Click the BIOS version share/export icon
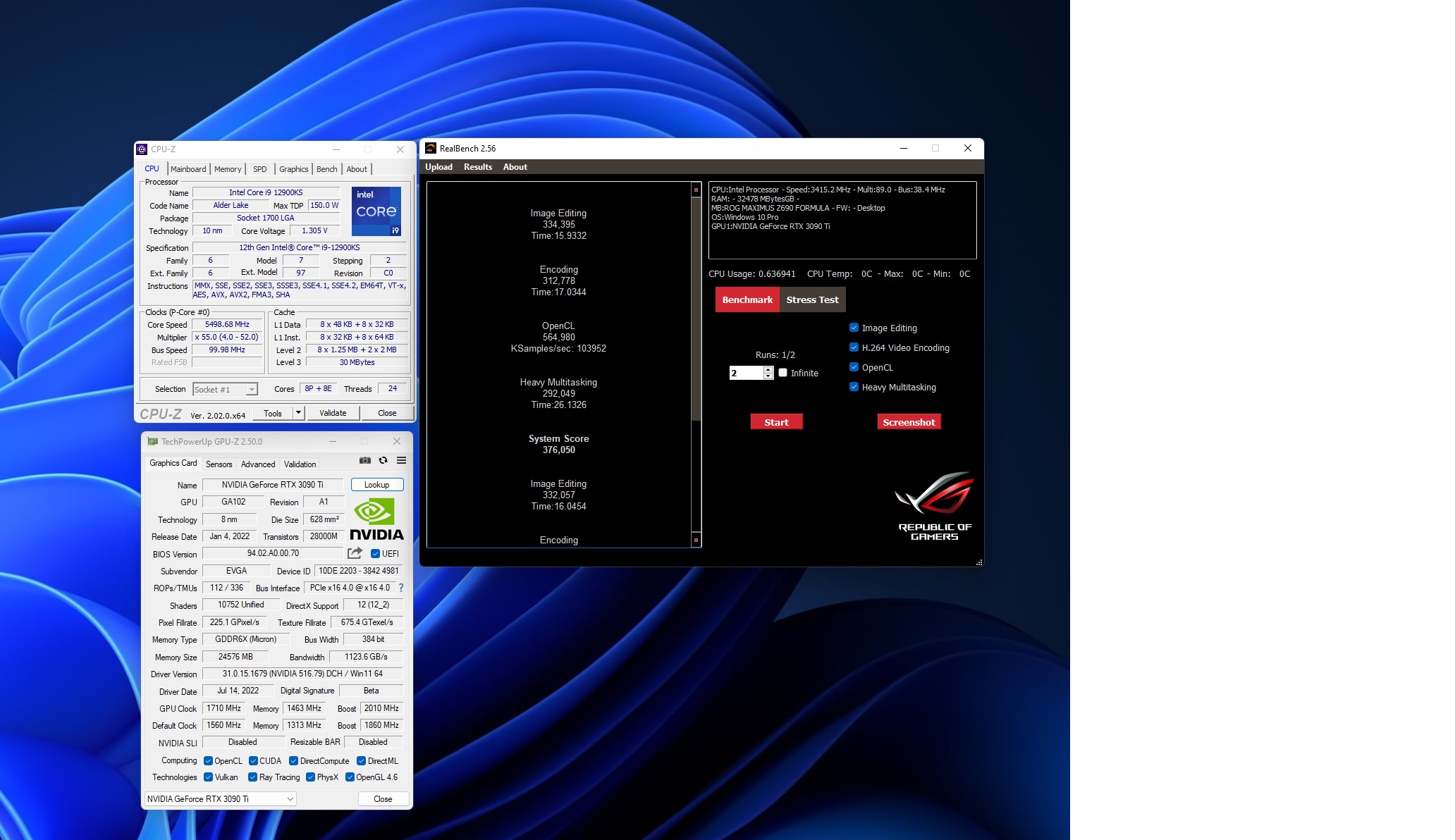 (355, 553)
